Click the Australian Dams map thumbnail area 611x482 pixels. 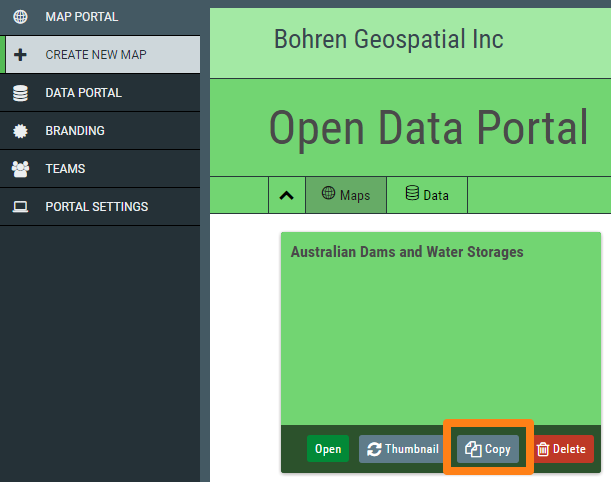tap(441, 343)
